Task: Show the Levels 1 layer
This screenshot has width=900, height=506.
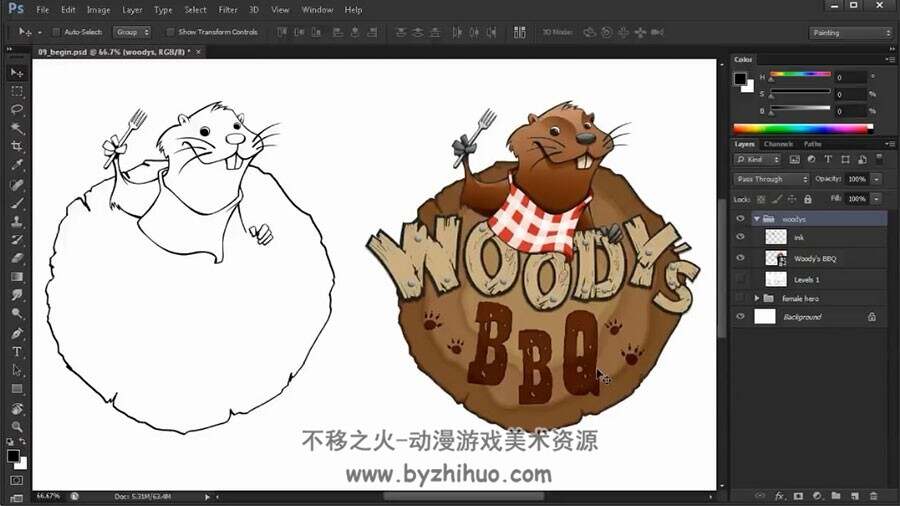Action: (x=740, y=279)
